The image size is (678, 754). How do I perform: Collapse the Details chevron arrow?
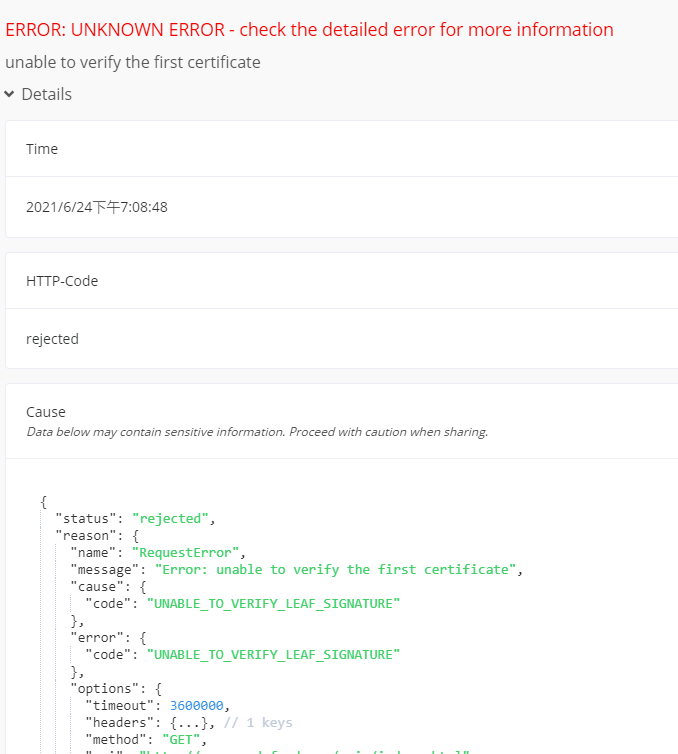[9, 94]
